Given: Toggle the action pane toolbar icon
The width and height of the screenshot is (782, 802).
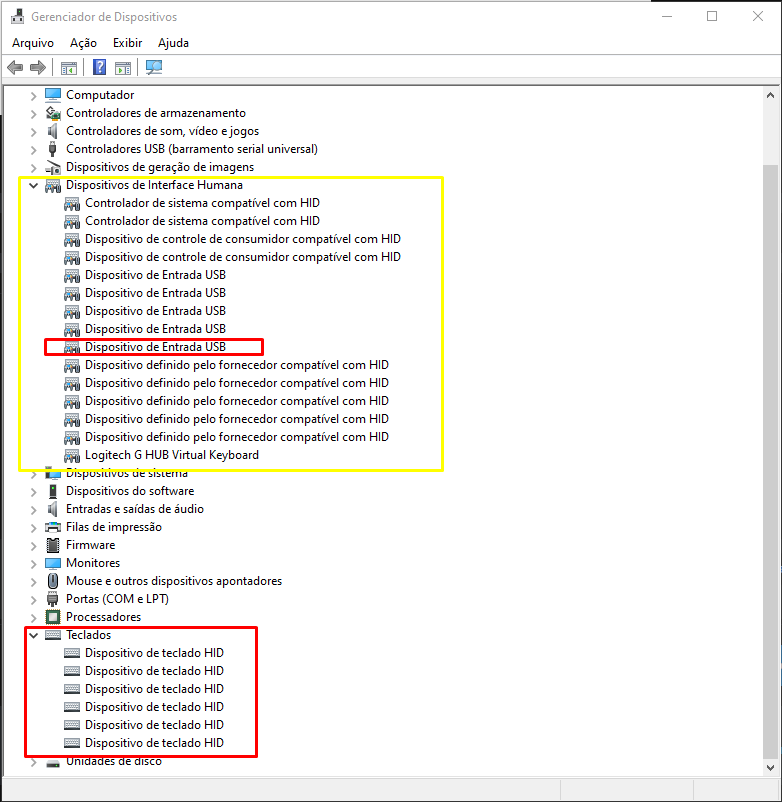Looking at the screenshot, I should coord(123,68).
